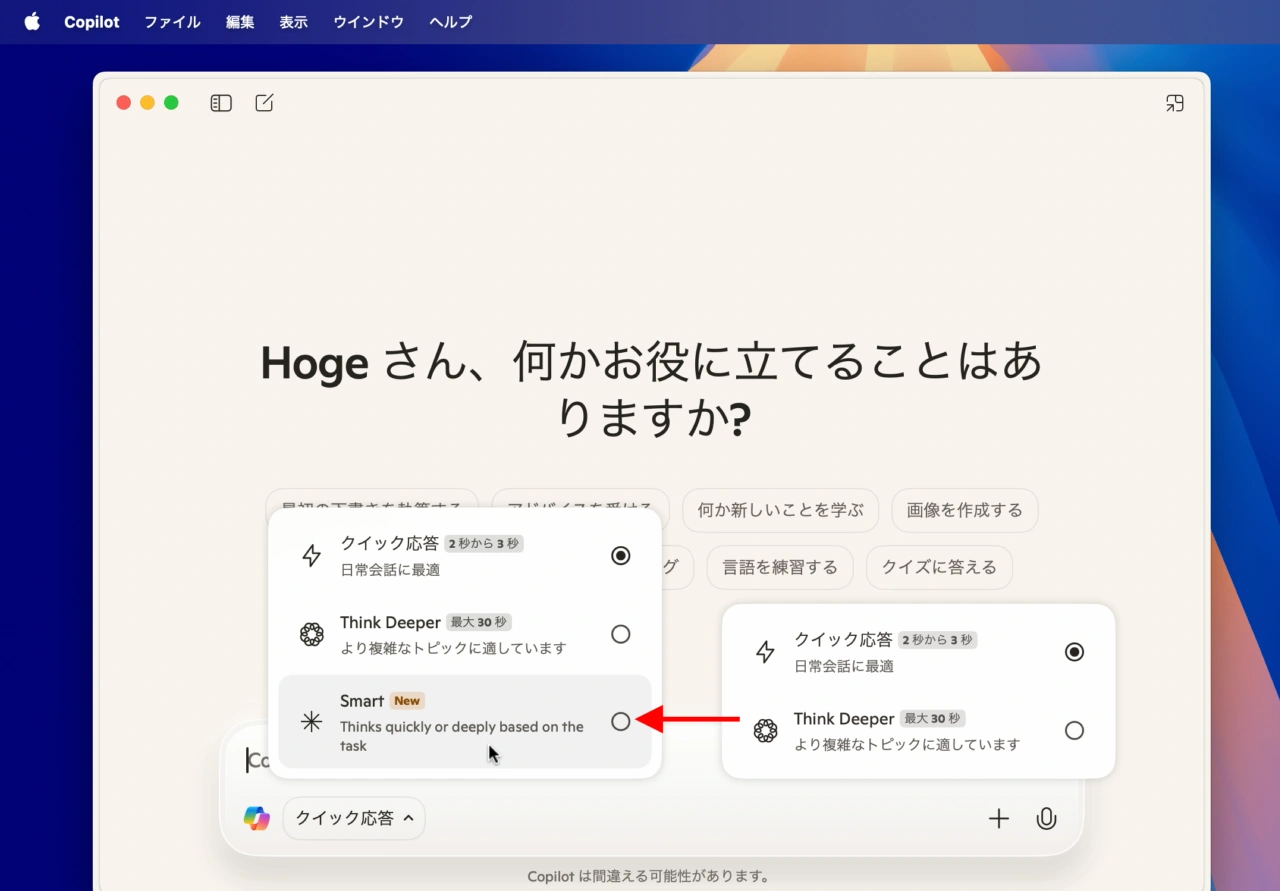The image size is (1280, 891).
Task: Click the pop-out window icon top right
Action: pos(1174,103)
